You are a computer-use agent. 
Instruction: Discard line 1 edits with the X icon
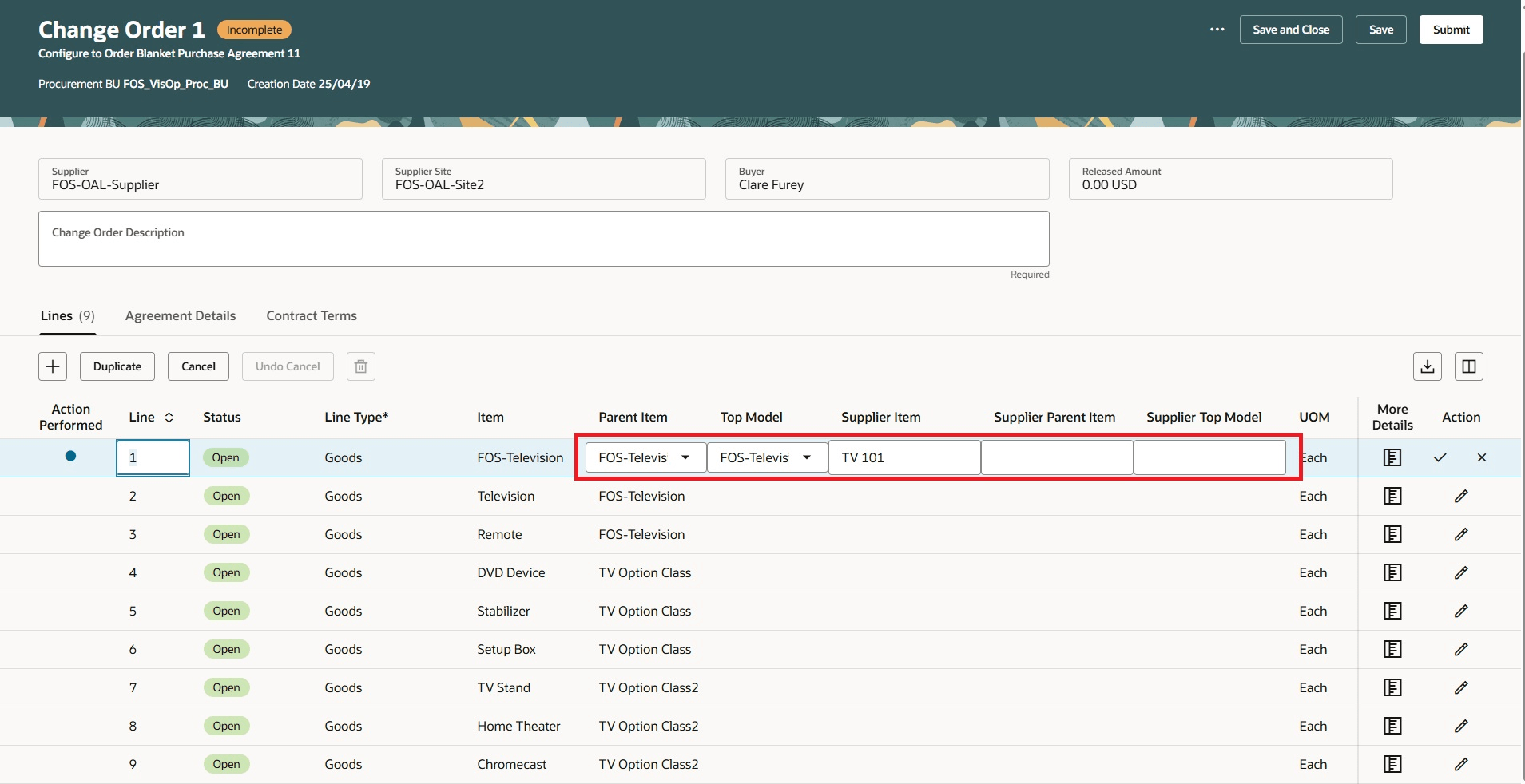tap(1482, 457)
